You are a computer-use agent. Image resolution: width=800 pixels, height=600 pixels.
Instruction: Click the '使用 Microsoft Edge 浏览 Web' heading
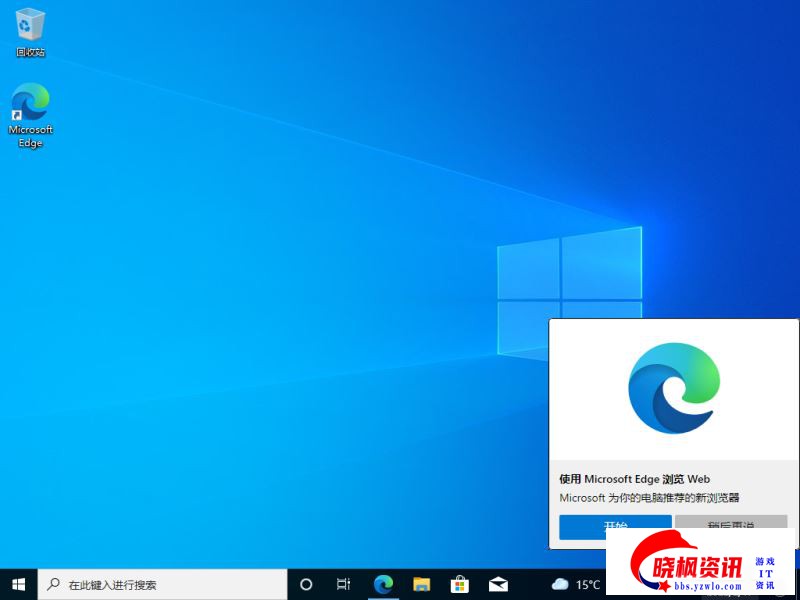[634, 479]
